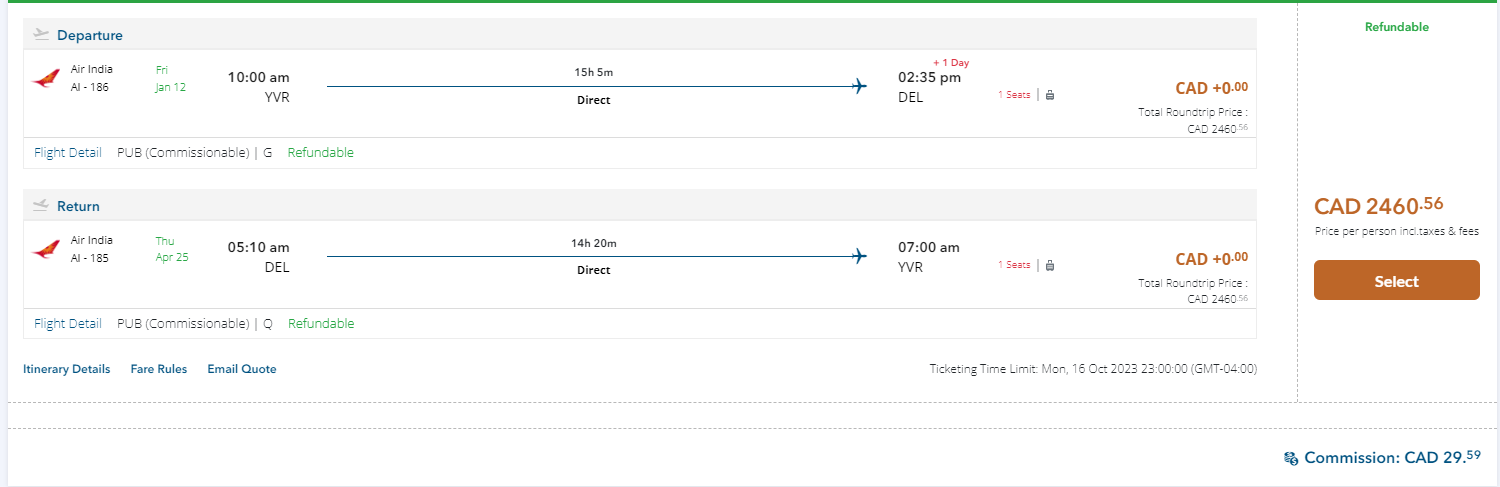Click the coins icon next to Commission
The image size is (1500, 487).
click(1291, 458)
